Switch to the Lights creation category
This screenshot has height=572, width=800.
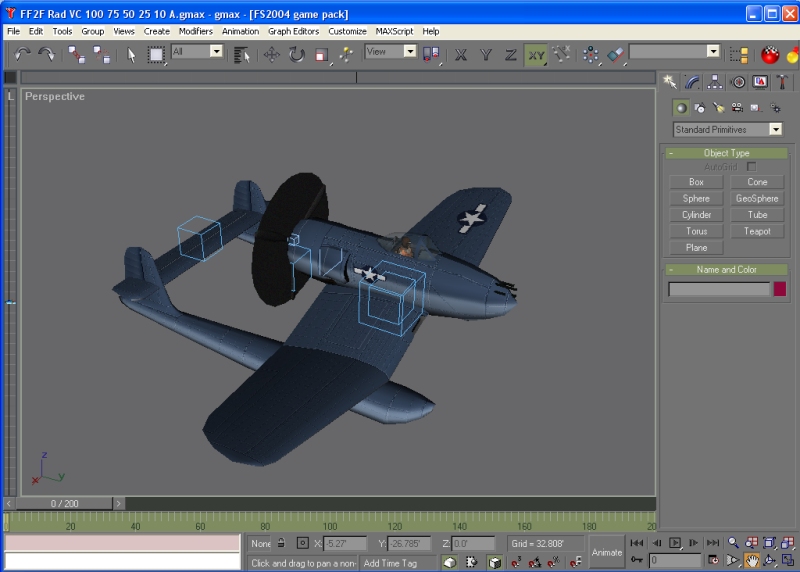718,107
